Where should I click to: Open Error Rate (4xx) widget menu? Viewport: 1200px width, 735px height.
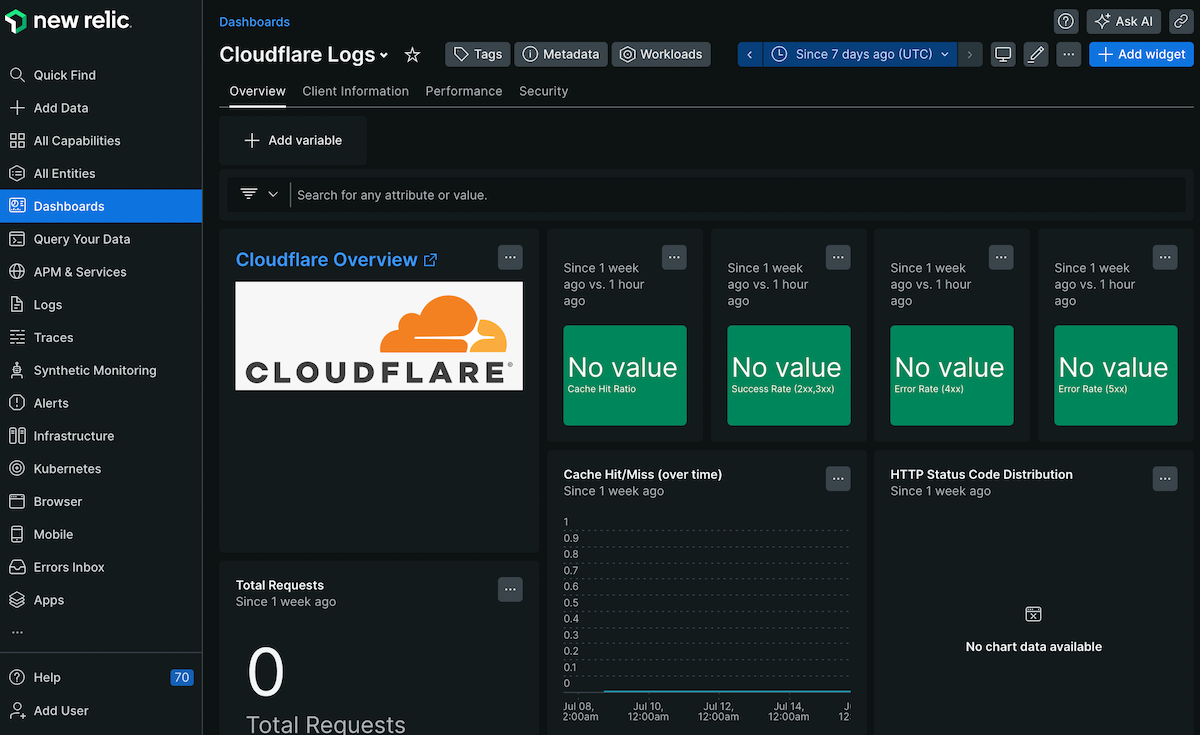pyautogui.click(x=1001, y=257)
